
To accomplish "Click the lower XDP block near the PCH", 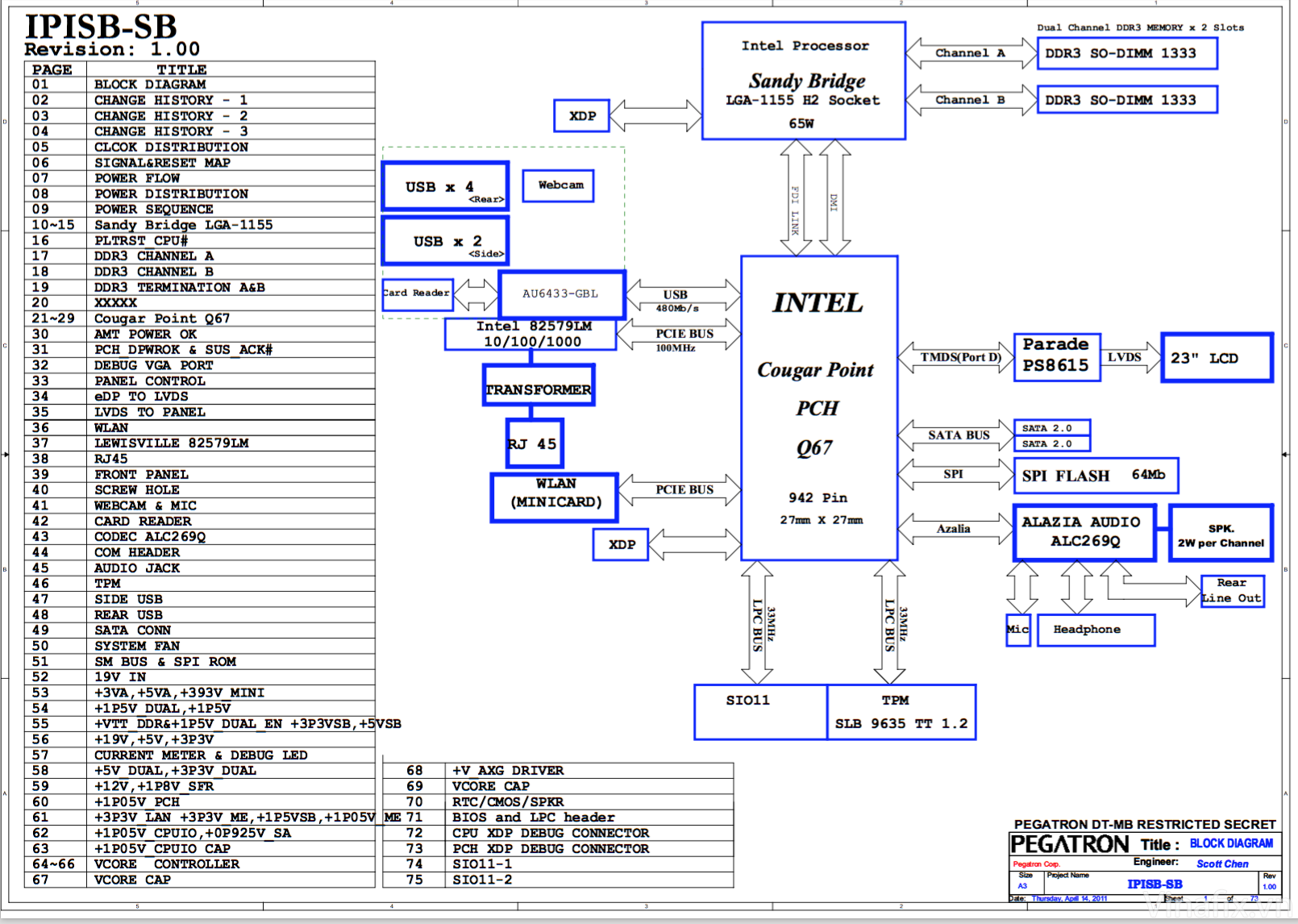I will (x=621, y=544).
